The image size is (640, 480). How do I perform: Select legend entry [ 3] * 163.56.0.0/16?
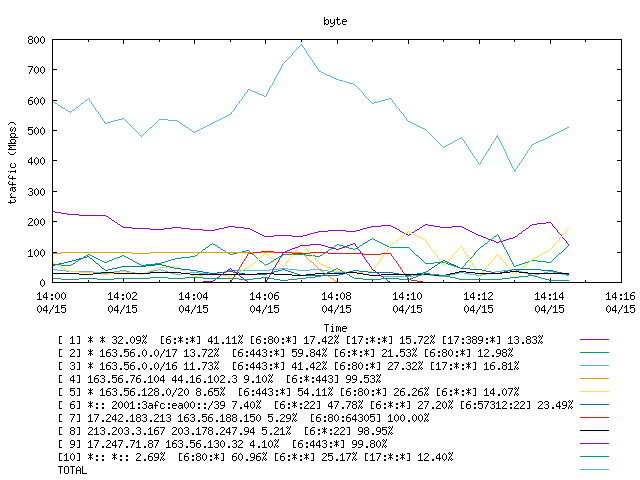pos(288,366)
